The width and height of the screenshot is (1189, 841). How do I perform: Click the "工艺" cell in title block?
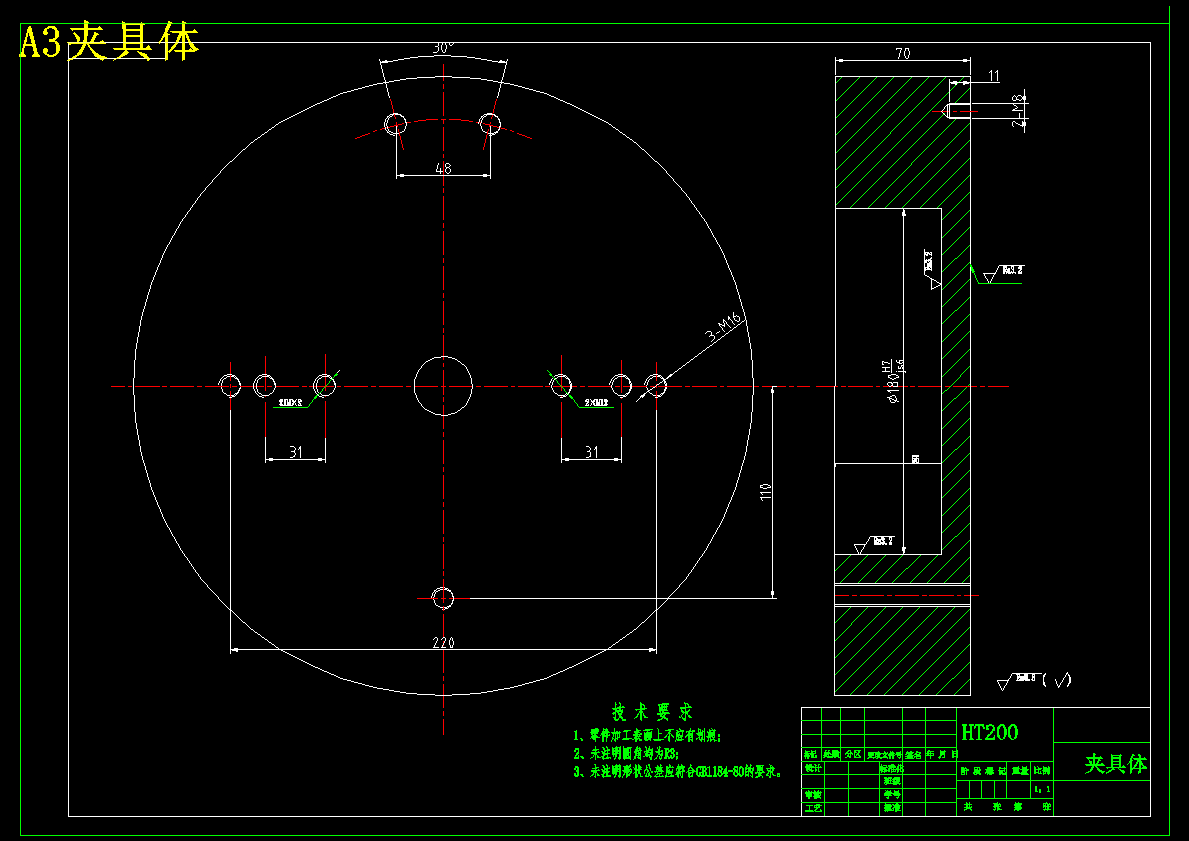[x=813, y=808]
